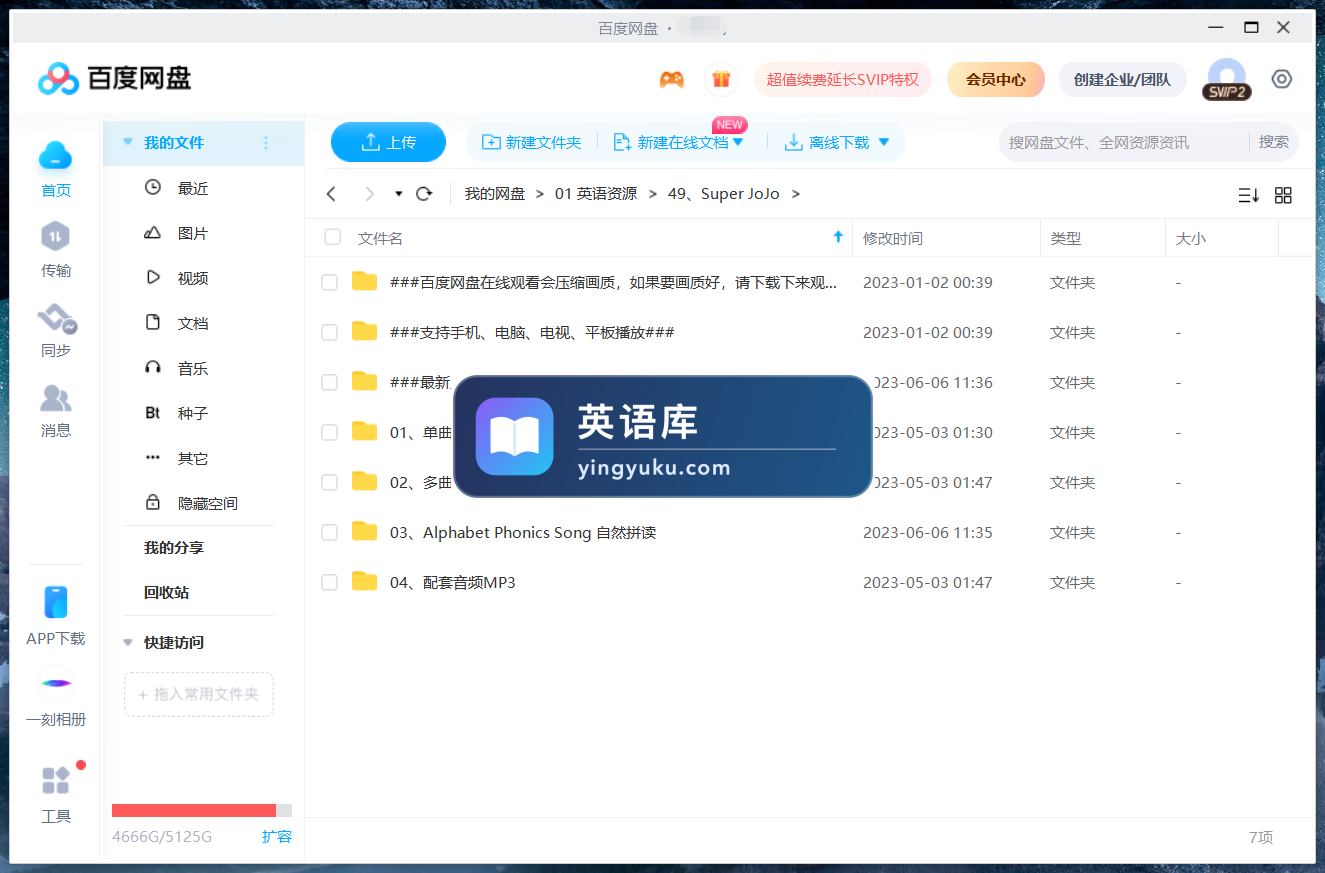Click the 搜索 search button
Screen dimensions: 1325x873
click(x=1274, y=142)
